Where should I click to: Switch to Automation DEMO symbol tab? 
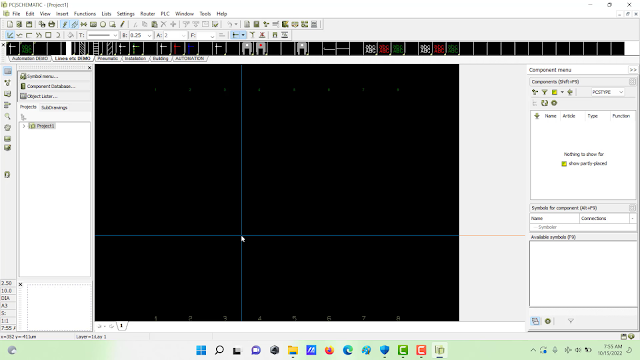tap(29, 58)
